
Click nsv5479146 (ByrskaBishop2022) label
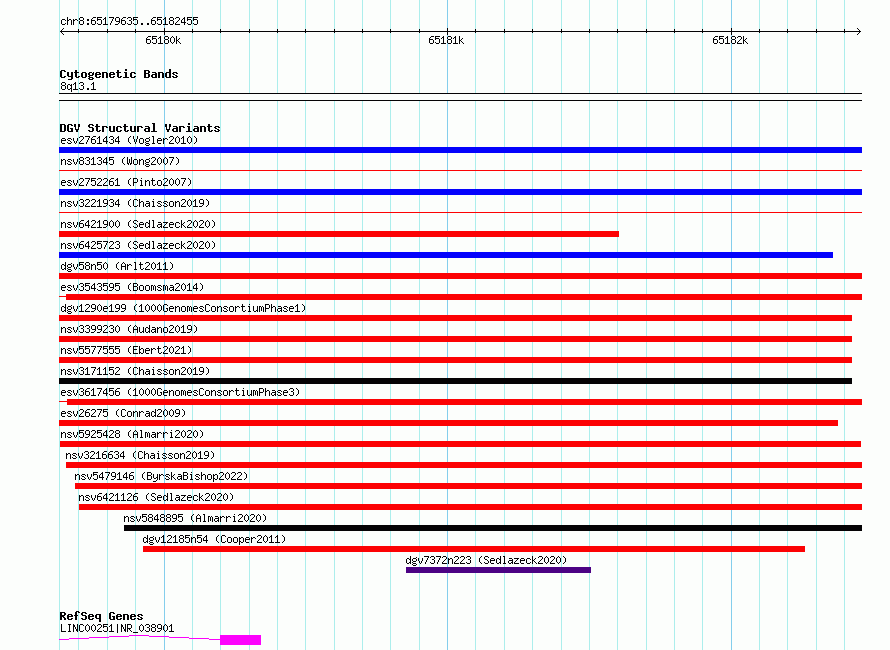pos(161,476)
